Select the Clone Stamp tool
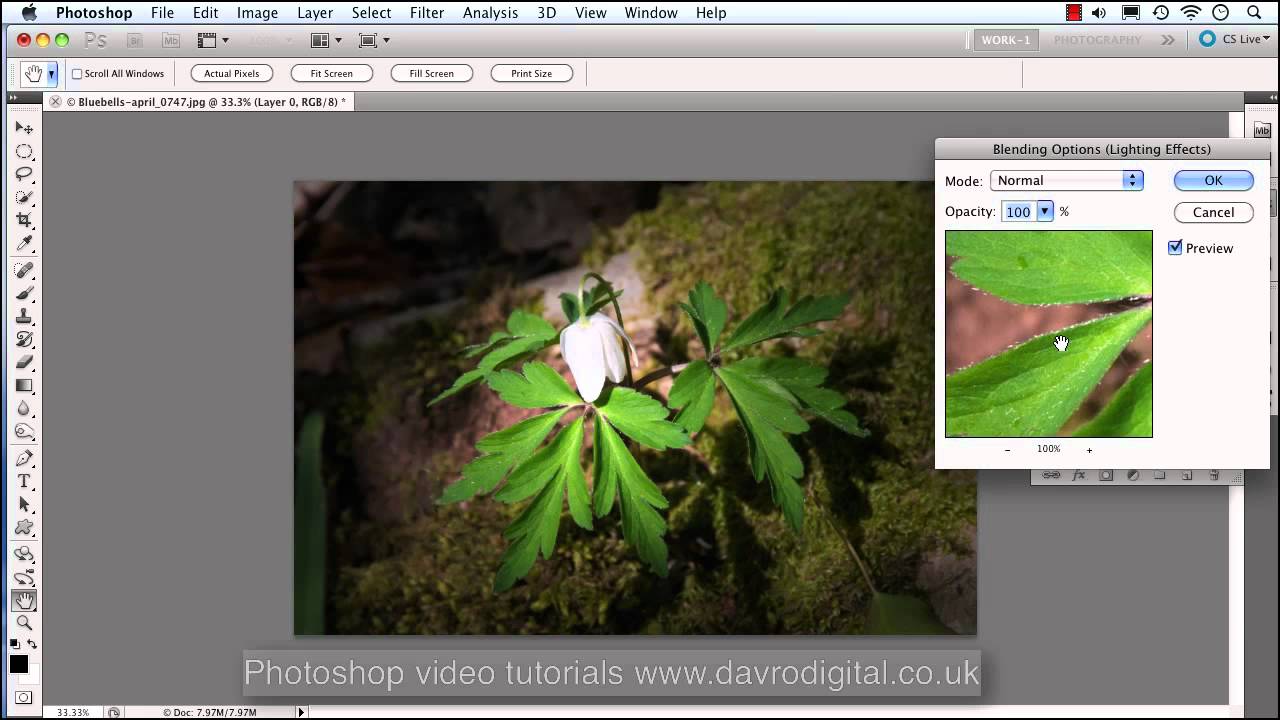1280x720 pixels. tap(24, 316)
